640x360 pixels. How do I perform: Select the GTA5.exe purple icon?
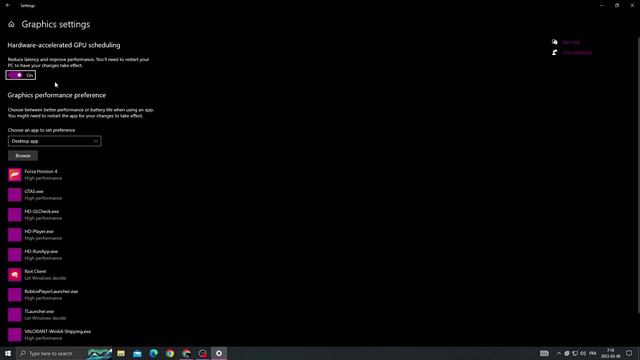click(x=15, y=195)
